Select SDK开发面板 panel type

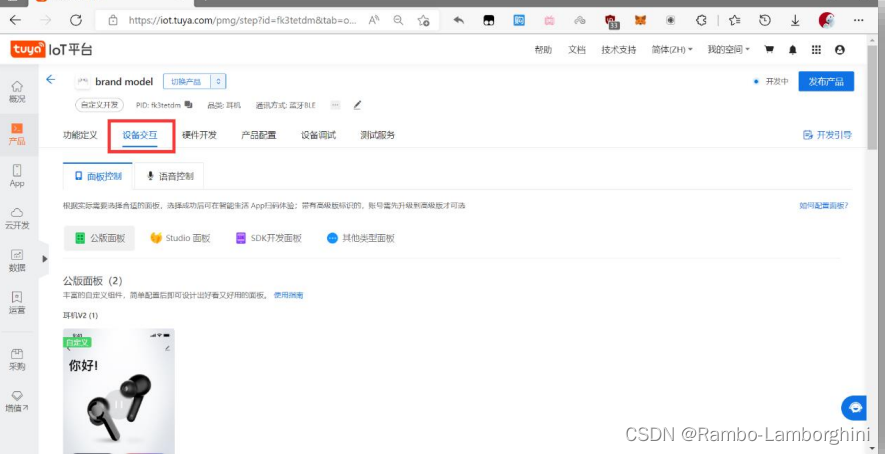point(269,238)
